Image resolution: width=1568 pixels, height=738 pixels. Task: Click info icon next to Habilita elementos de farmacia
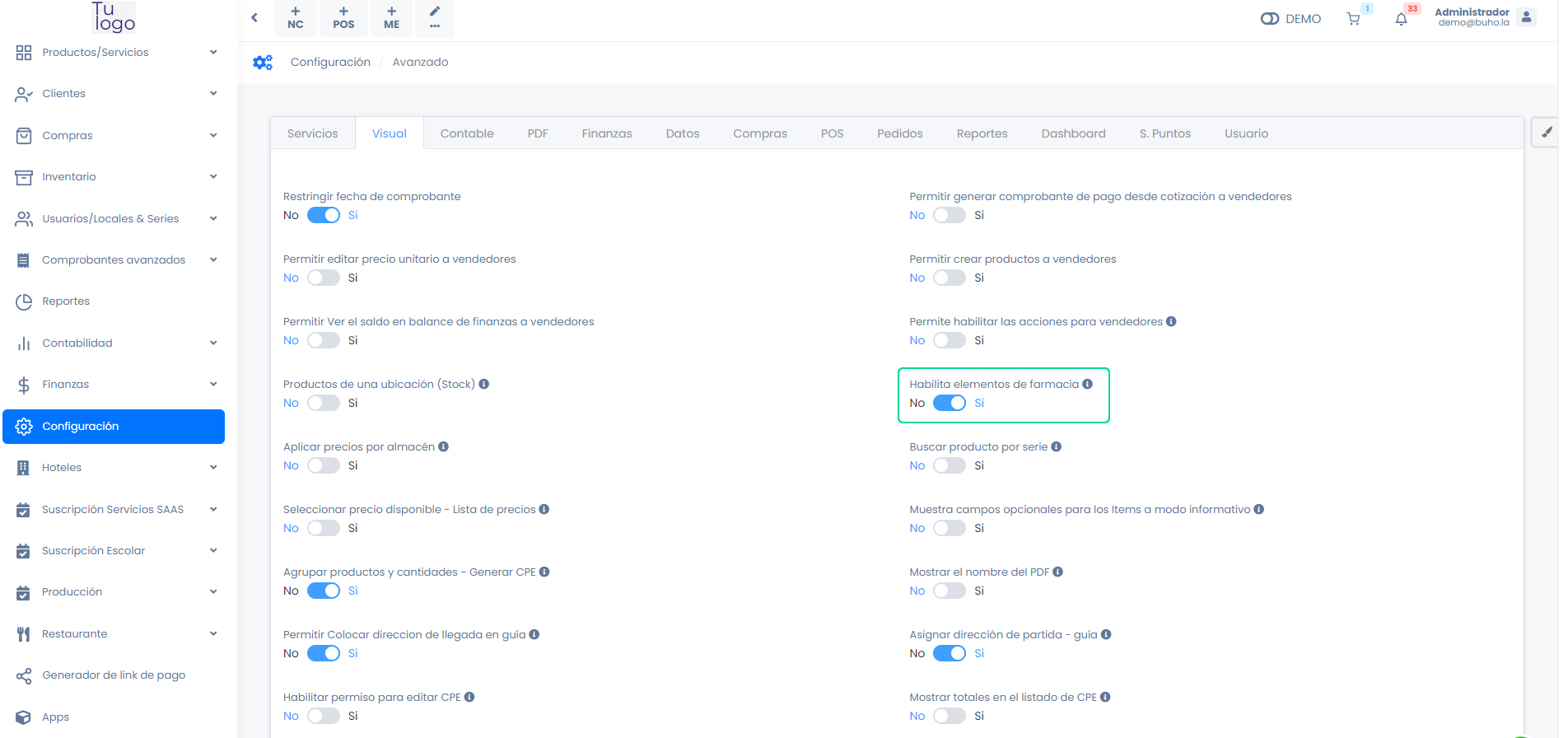click(1088, 384)
